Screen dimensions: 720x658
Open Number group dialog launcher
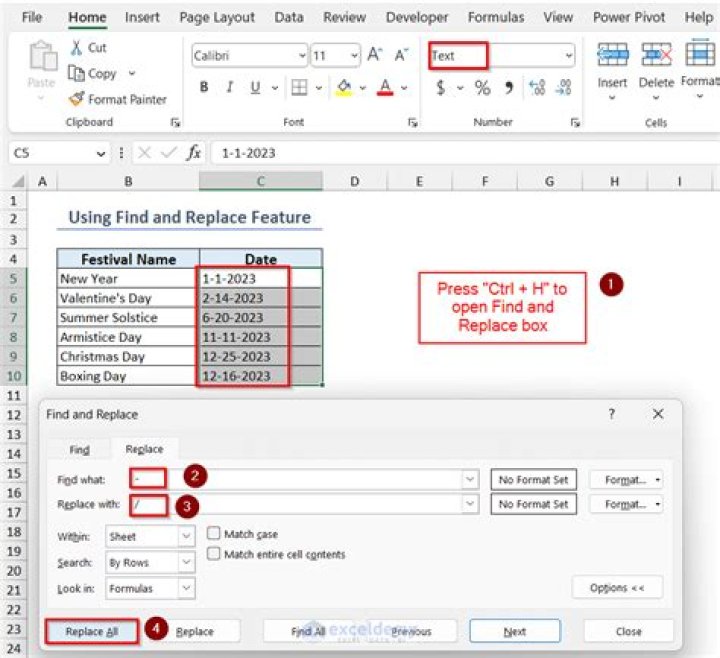pyautogui.click(x=575, y=122)
